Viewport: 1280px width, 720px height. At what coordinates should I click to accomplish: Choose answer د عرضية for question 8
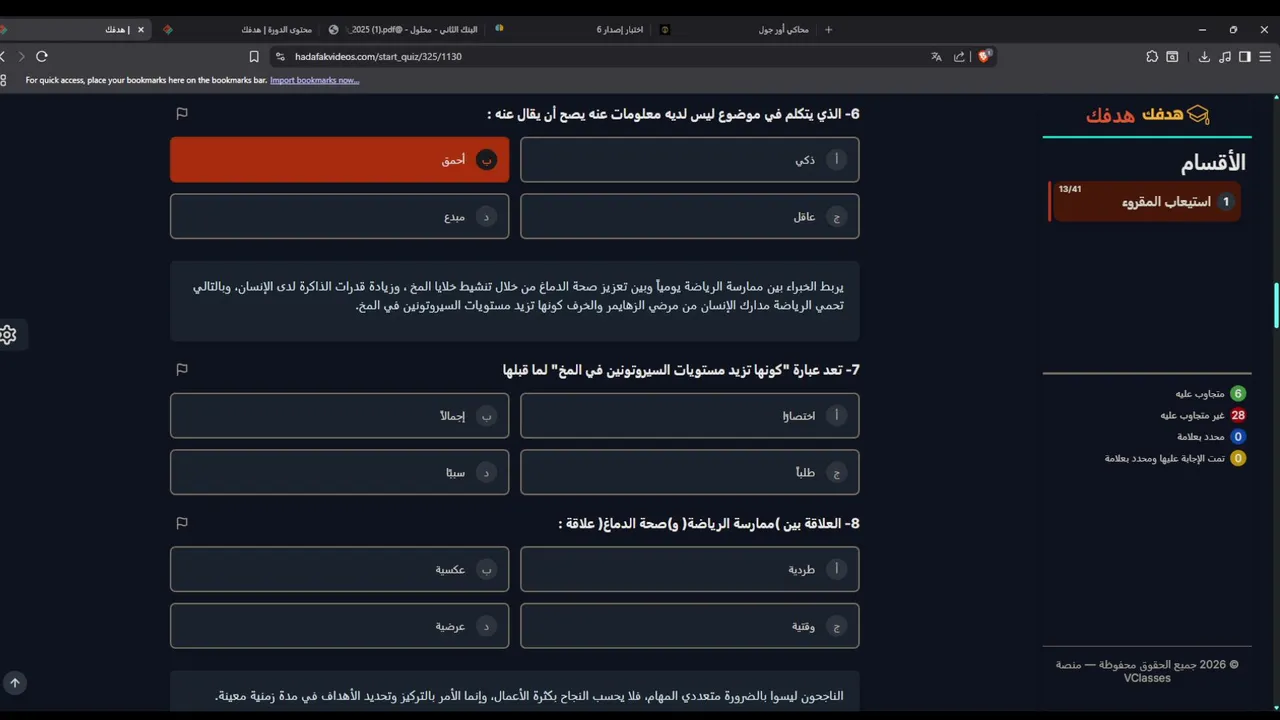click(x=339, y=626)
